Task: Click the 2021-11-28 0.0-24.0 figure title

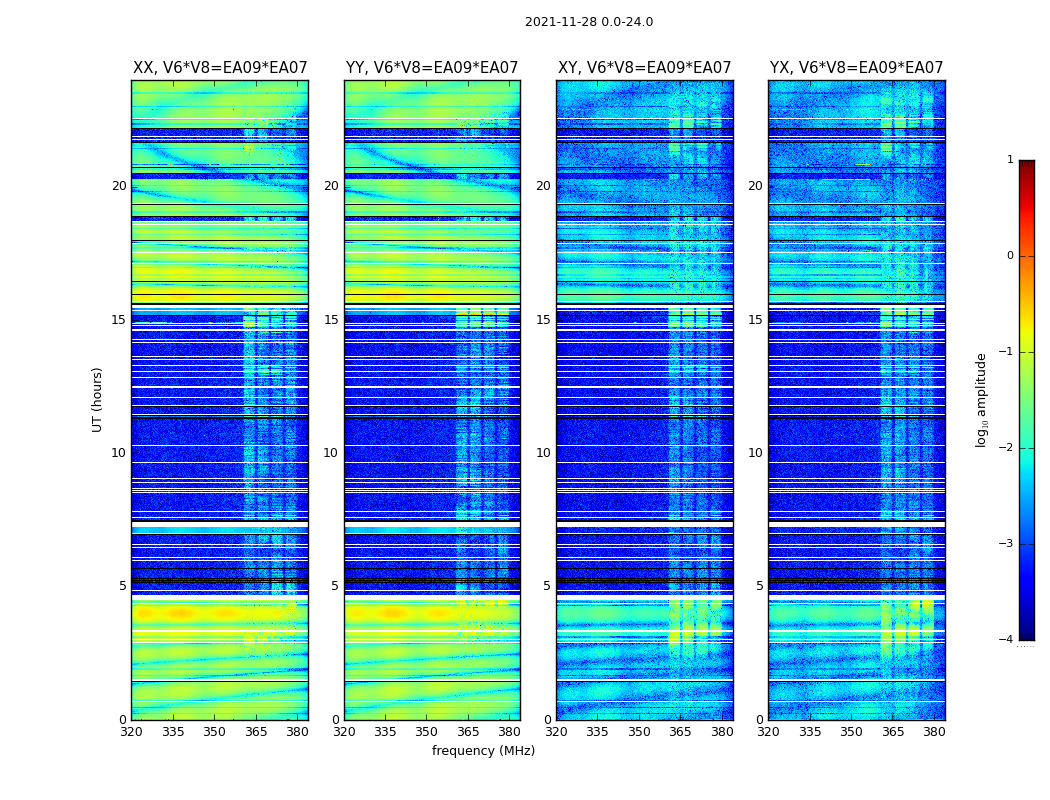Action: 589,22
